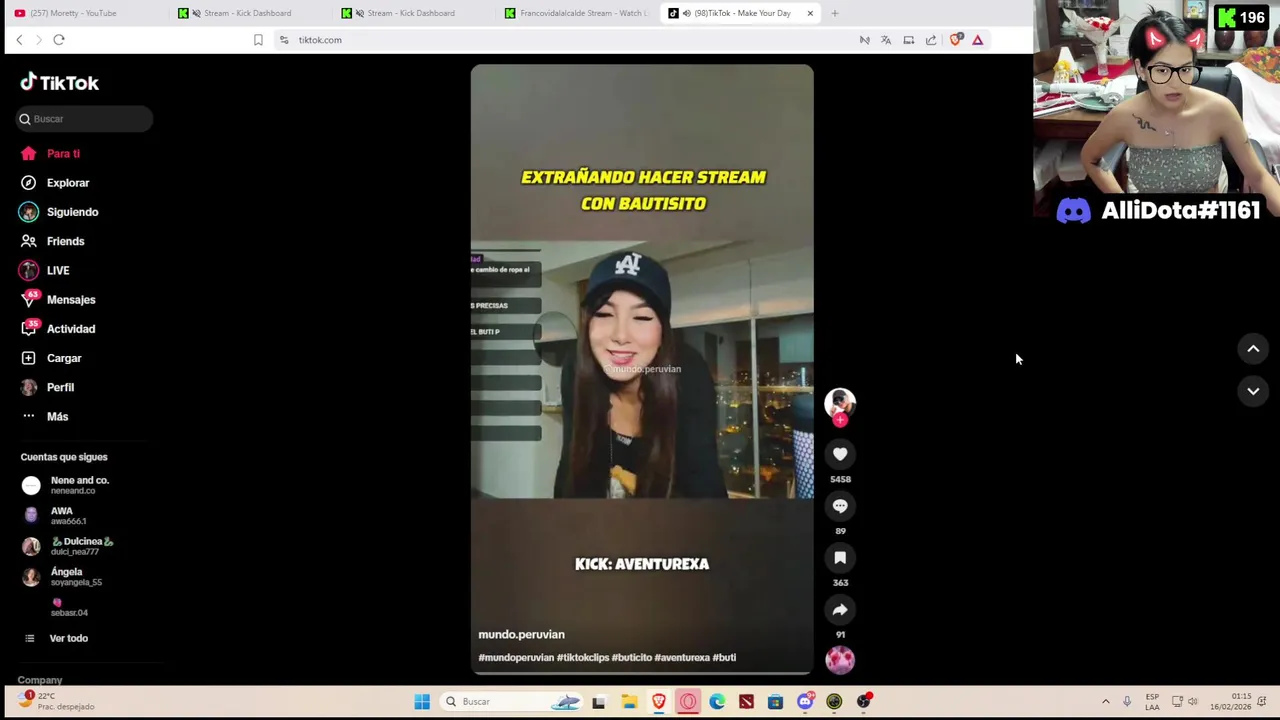
Task: Go to previous video with up chevron
Action: pos(1253,348)
